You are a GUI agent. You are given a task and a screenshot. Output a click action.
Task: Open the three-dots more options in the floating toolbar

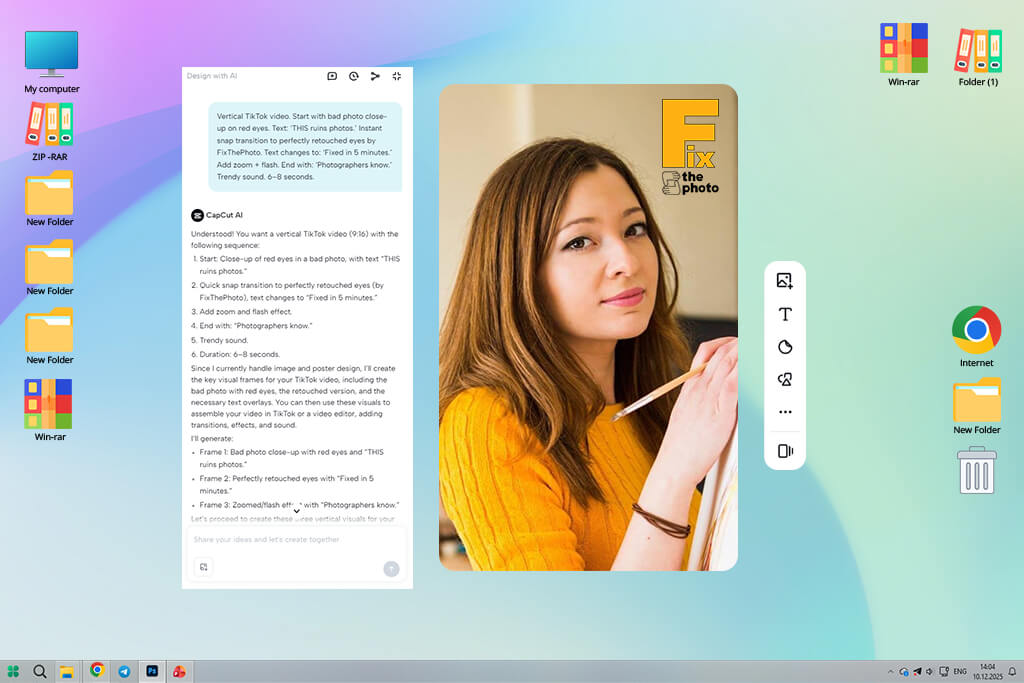[785, 412]
